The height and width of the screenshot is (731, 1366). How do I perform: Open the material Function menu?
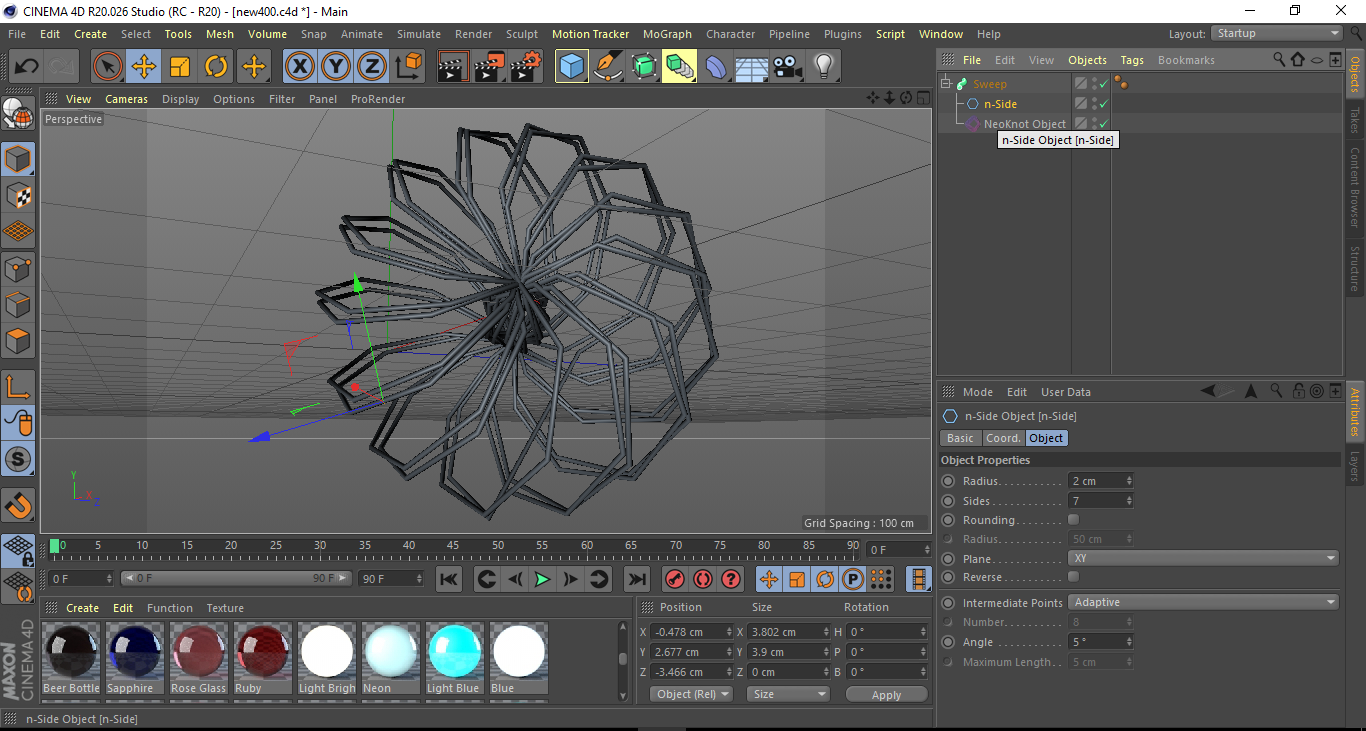170,608
